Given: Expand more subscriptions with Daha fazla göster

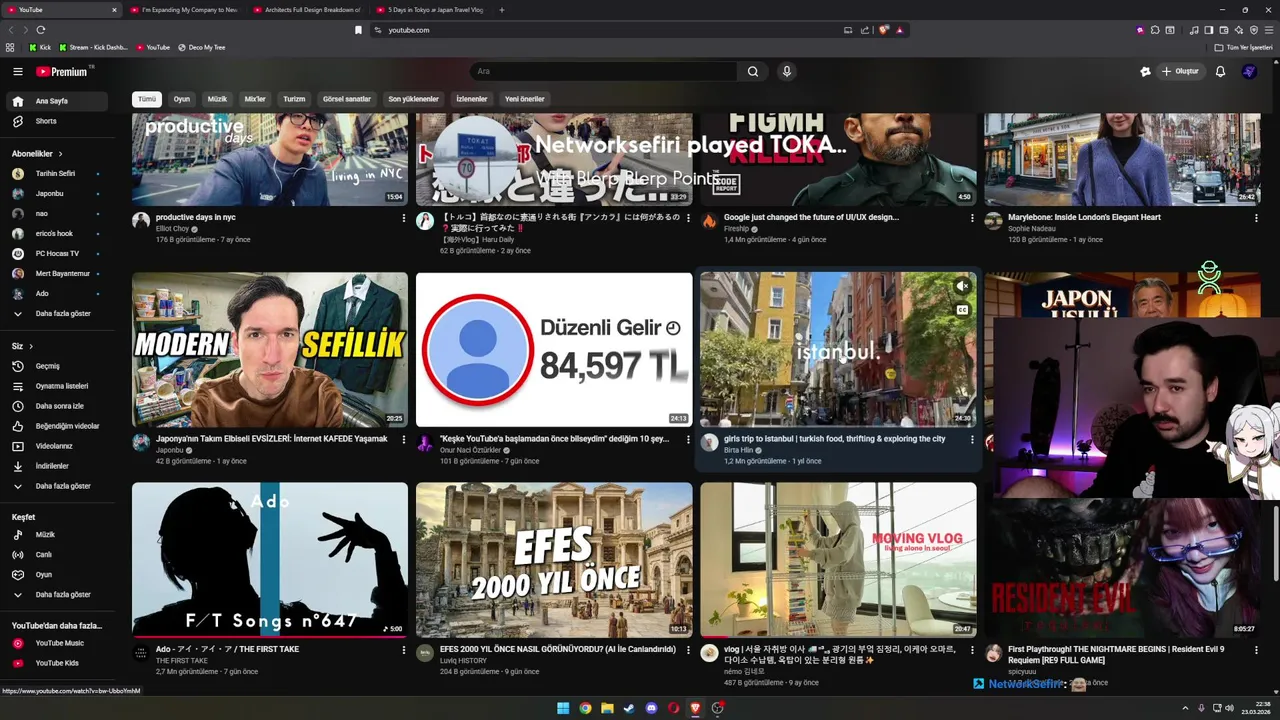Looking at the screenshot, I should tap(58, 314).
